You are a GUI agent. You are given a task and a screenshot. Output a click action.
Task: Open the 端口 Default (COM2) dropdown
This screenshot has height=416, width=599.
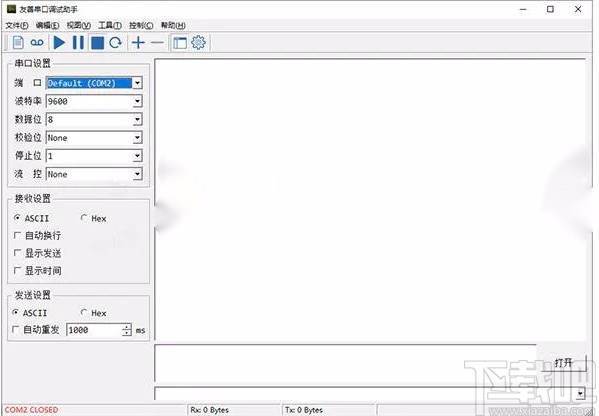(137, 83)
